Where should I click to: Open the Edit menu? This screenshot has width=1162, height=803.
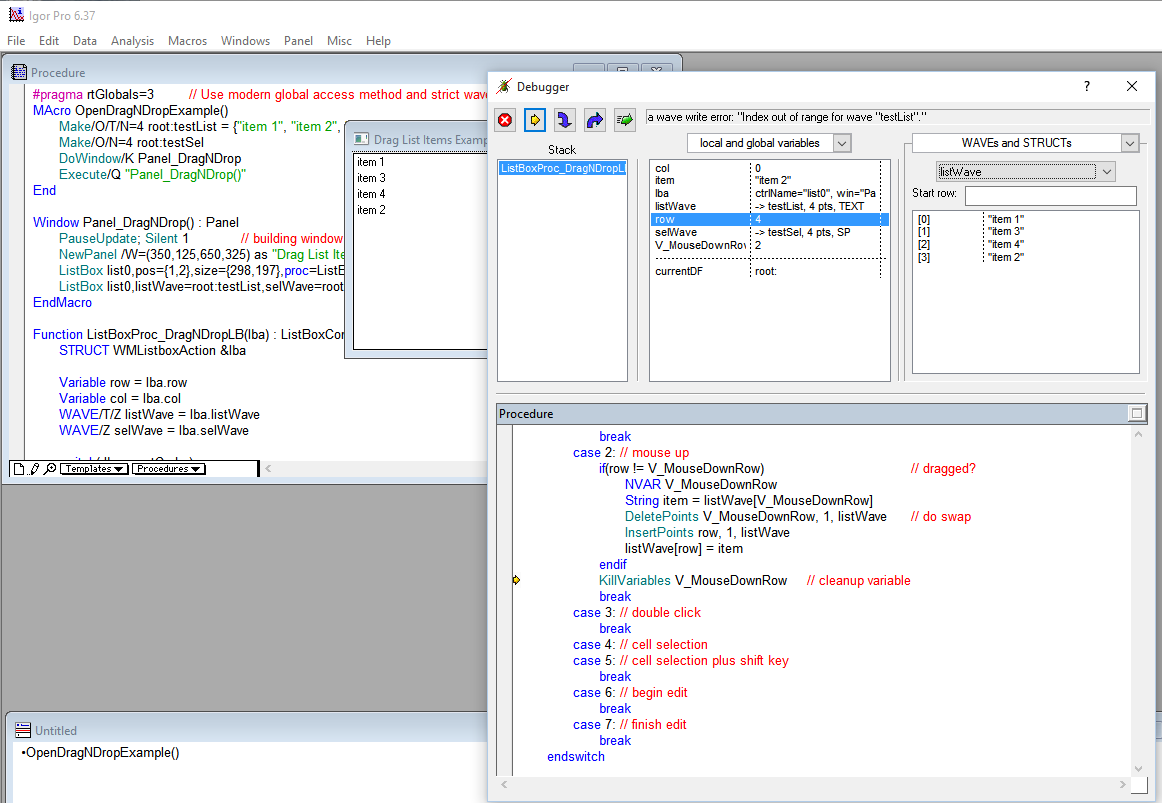click(49, 41)
